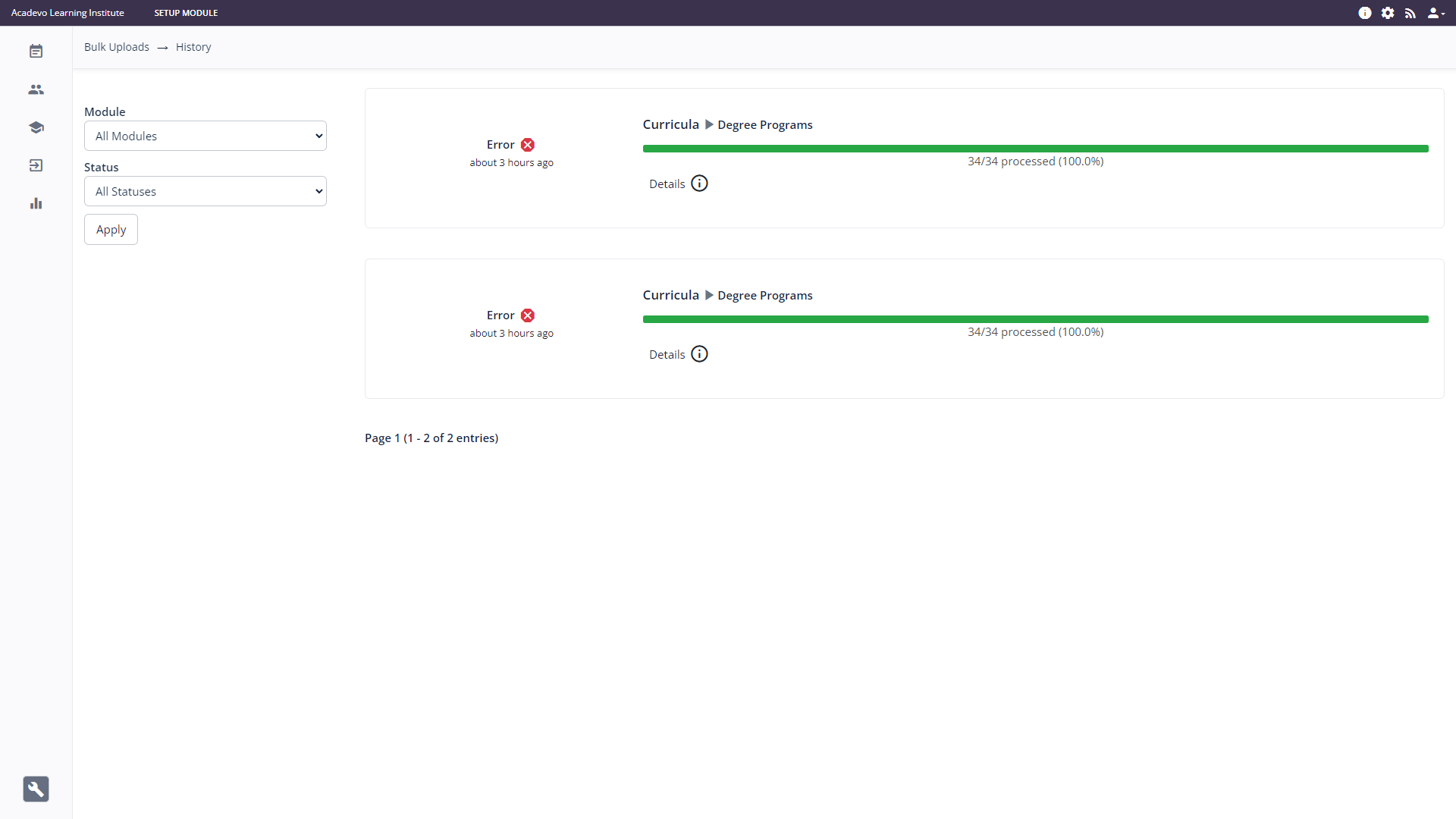This screenshot has width=1456, height=819.
Task: Click Acadevo Learning Institute header title
Action: 67,13
